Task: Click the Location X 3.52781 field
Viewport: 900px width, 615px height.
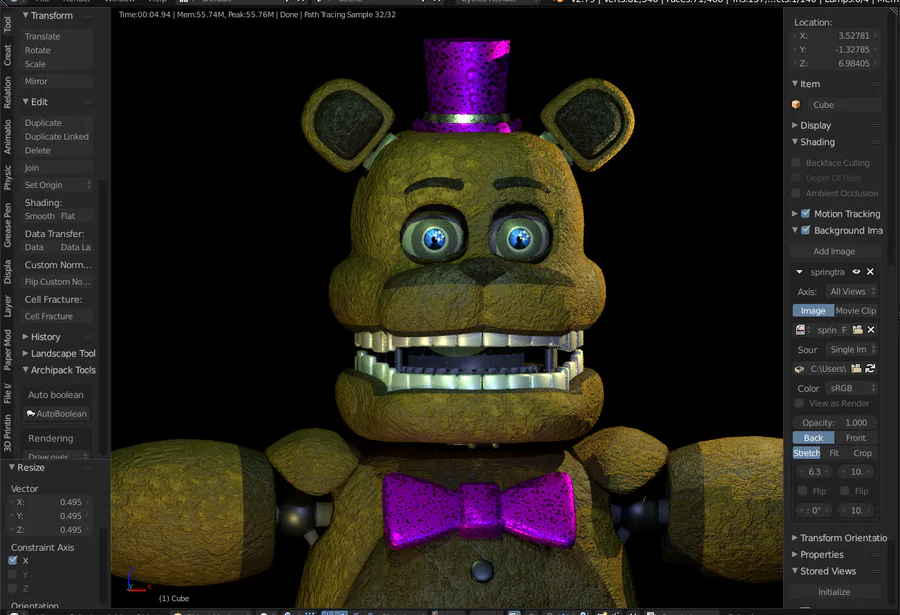Action: click(x=835, y=36)
